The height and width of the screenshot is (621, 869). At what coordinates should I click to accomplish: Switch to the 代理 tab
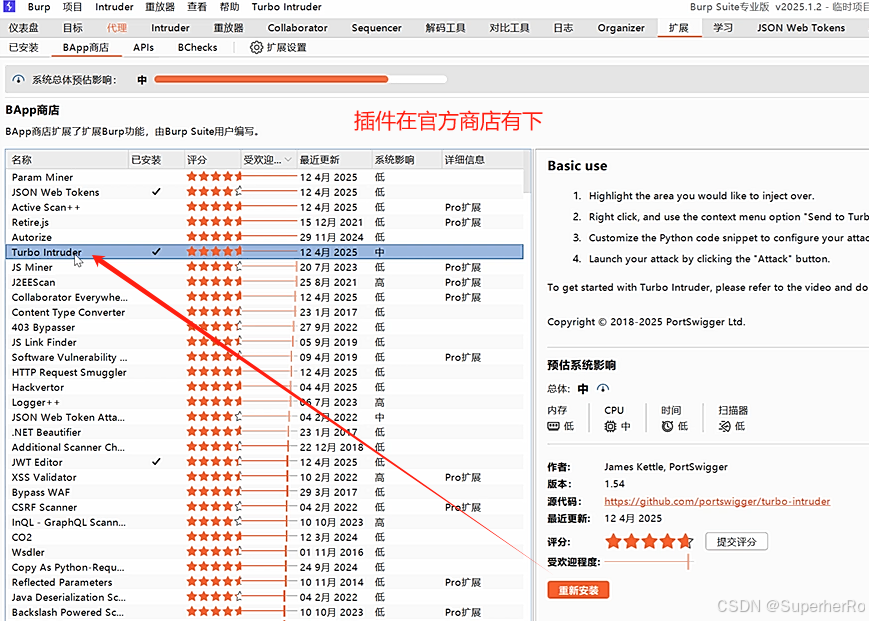click(117, 28)
